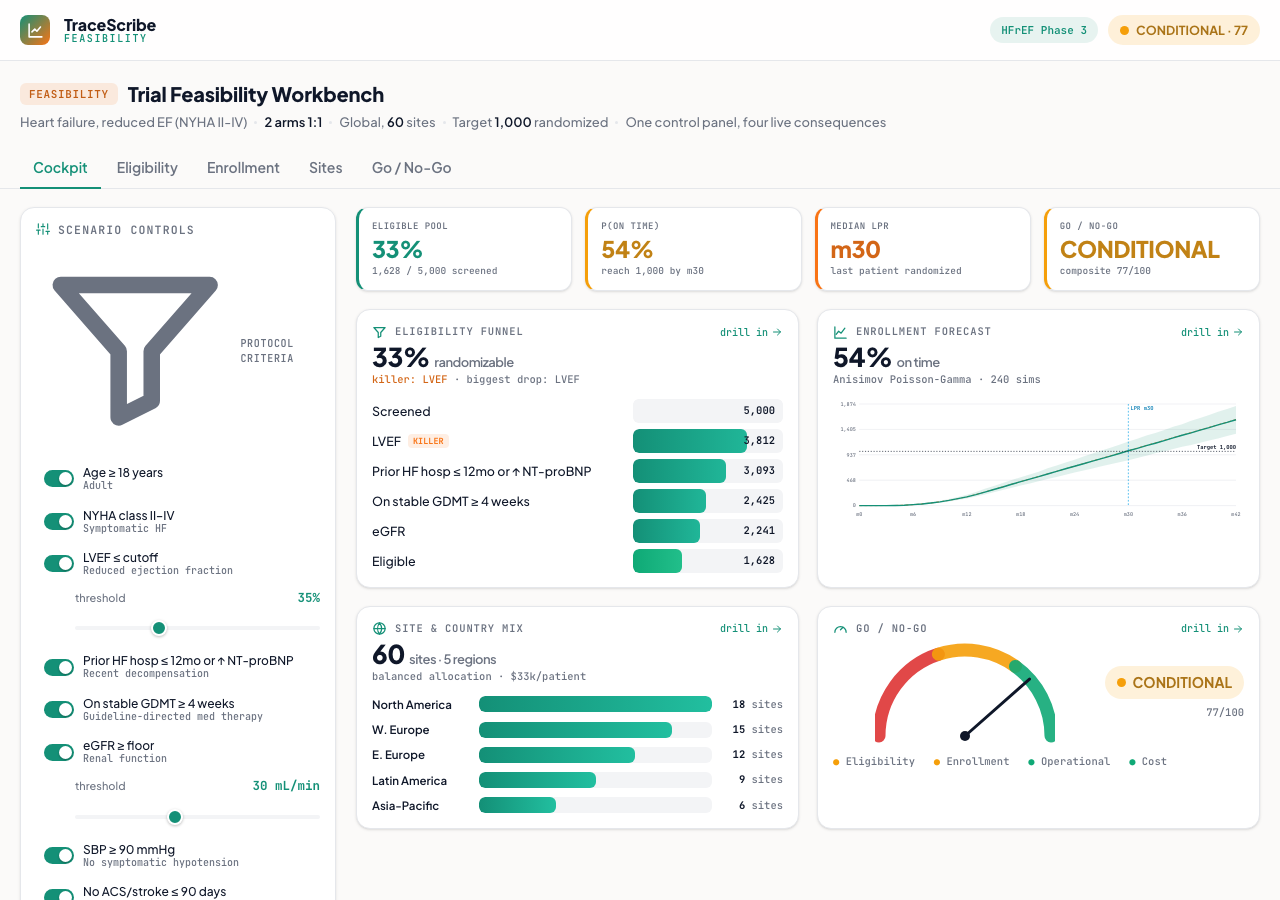This screenshot has width=1280, height=900.
Task: Drill in to Enrollment Forecast
Action: 1212,332
